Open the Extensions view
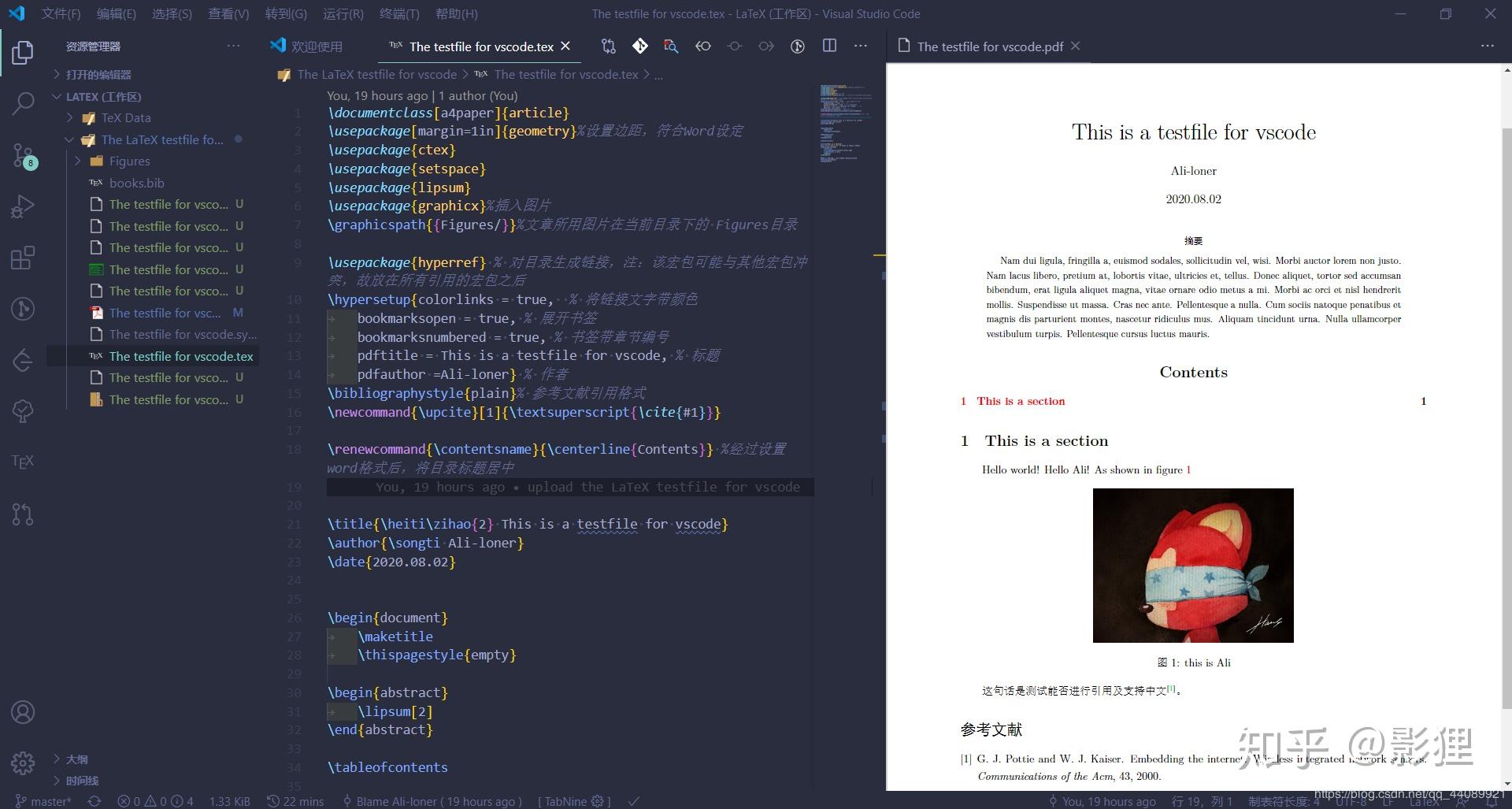Viewport: 1512px width, 809px height. [23, 258]
